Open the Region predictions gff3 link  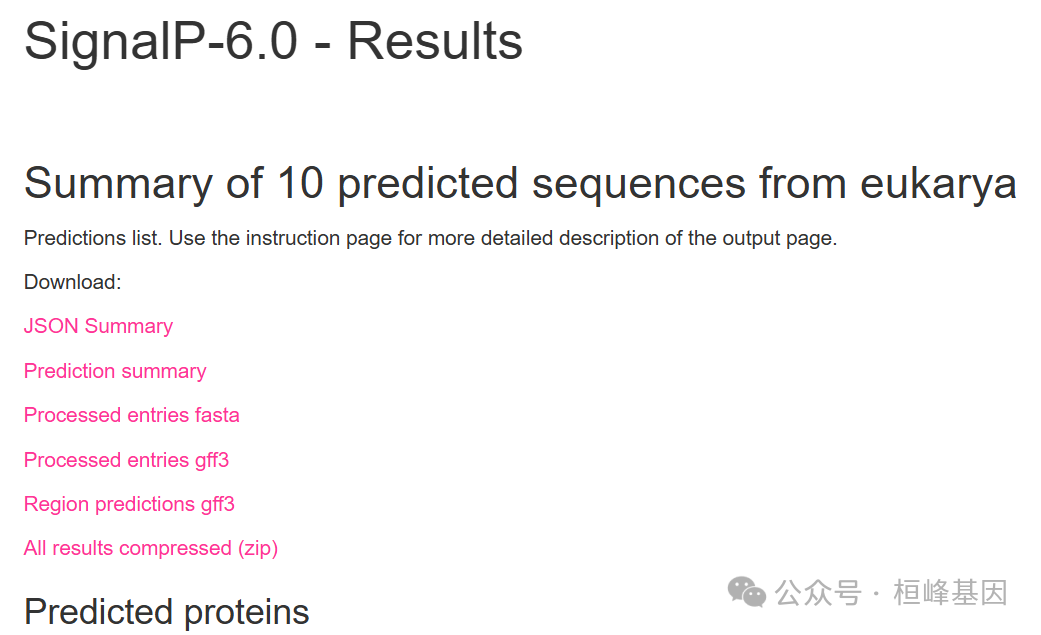pos(129,504)
